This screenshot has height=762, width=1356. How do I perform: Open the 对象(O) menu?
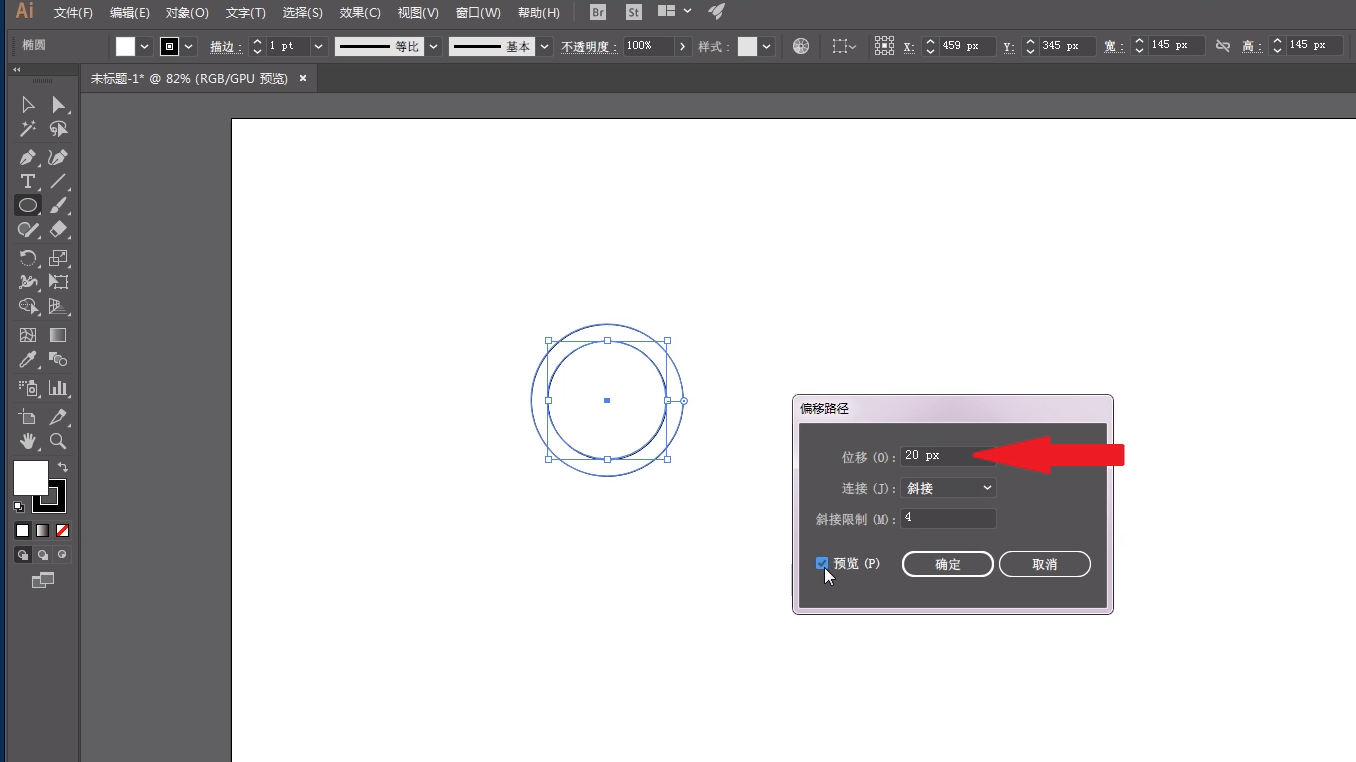tap(187, 13)
